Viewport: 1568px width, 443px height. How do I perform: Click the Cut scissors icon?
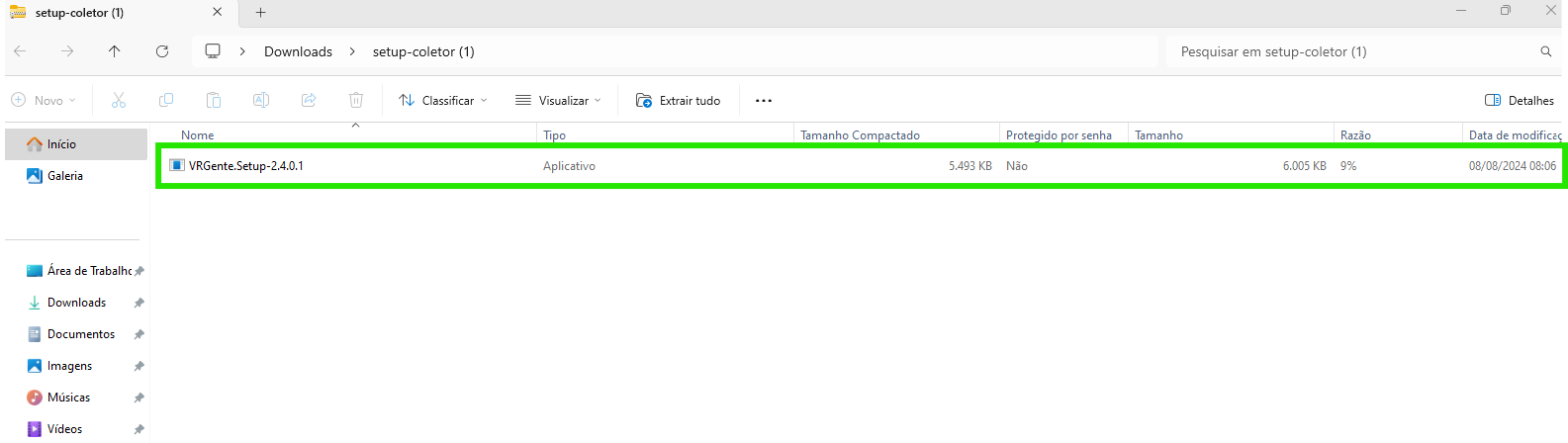pyautogui.click(x=119, y=100)
